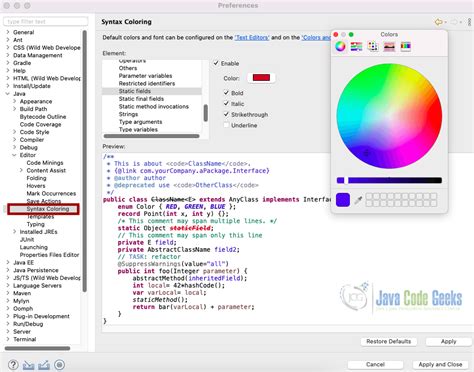Image resolution: width=474 pixels, height=372 pixels.
Task: Focus the type filter text field
Action: tap(46, 21)
